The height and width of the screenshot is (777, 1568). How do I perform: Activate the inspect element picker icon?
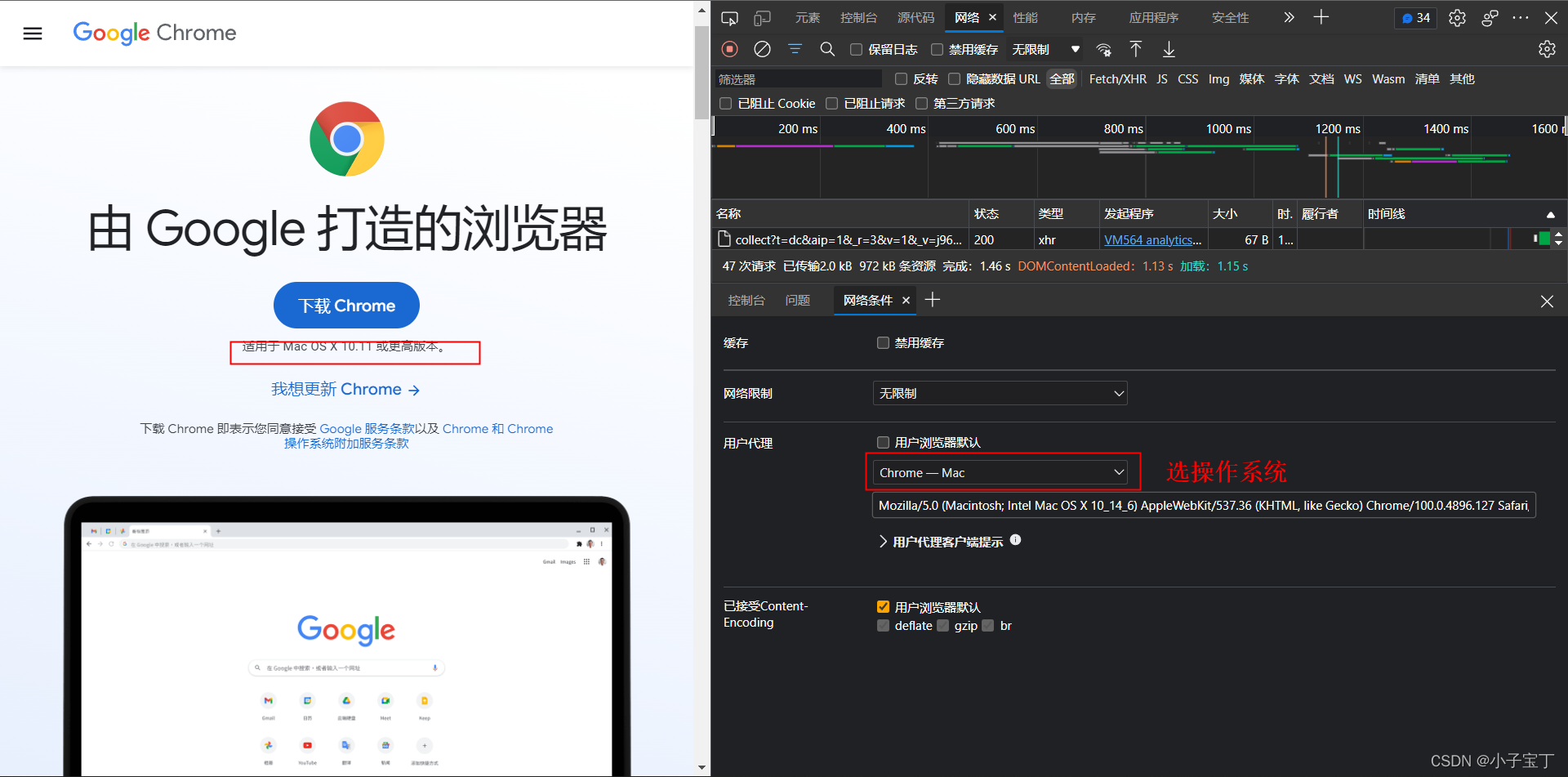[x=729, y=17]
